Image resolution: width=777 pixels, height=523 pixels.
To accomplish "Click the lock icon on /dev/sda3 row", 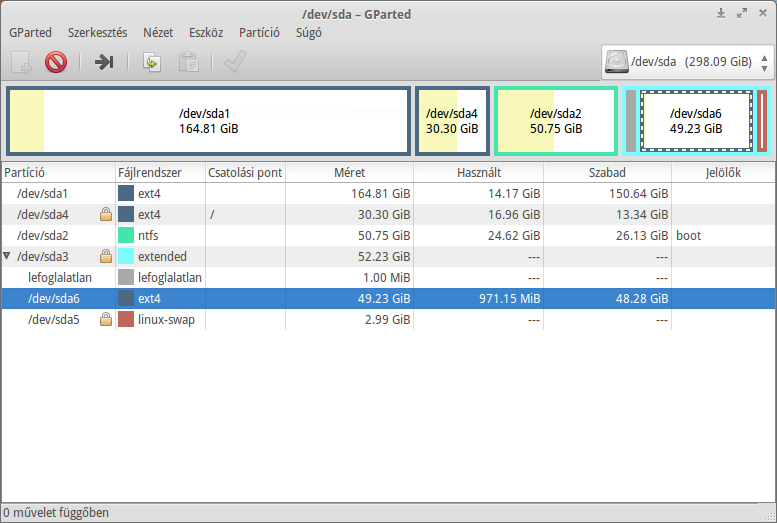I will click(106, 256).
